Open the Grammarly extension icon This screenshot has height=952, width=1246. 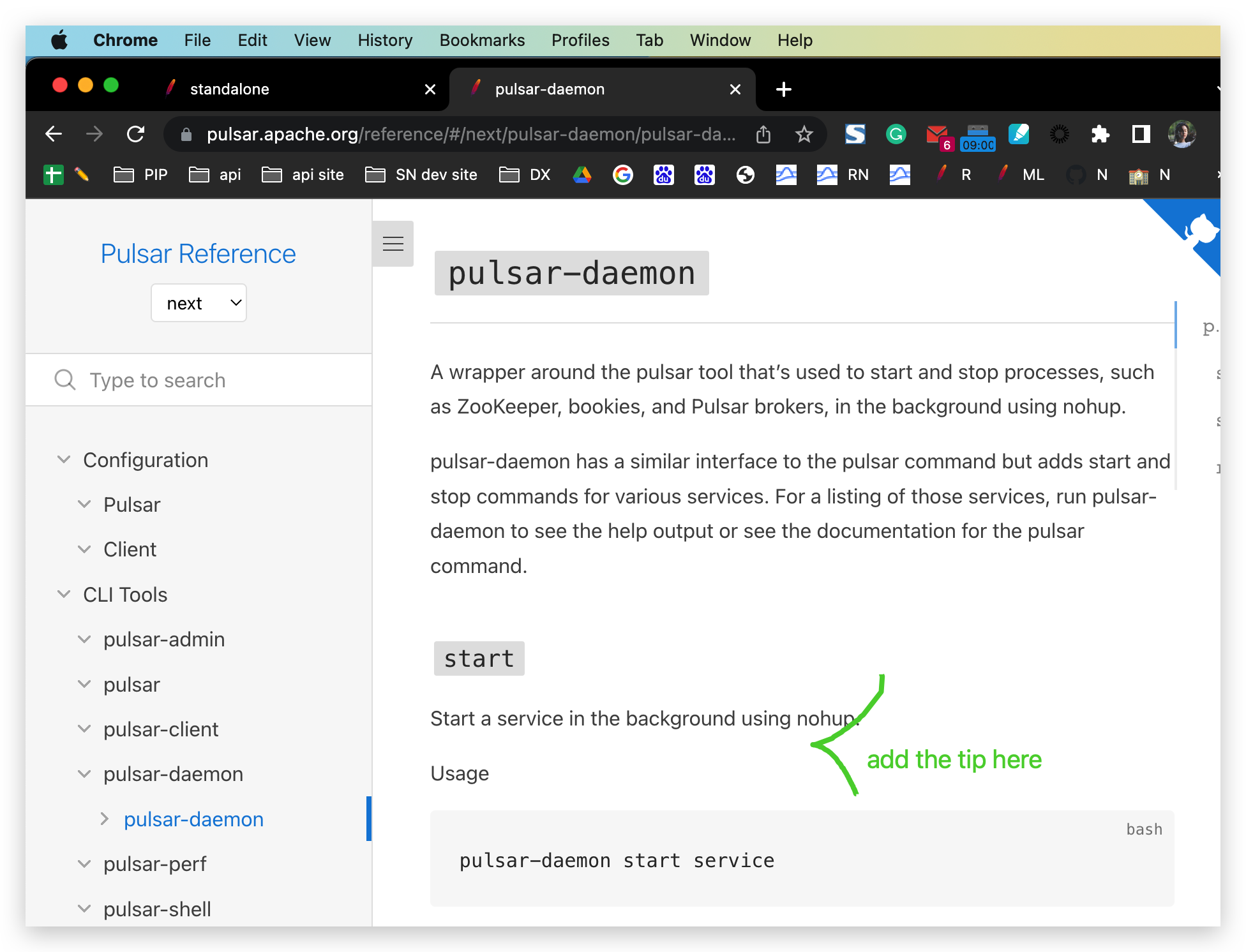(x=896, y=134)
